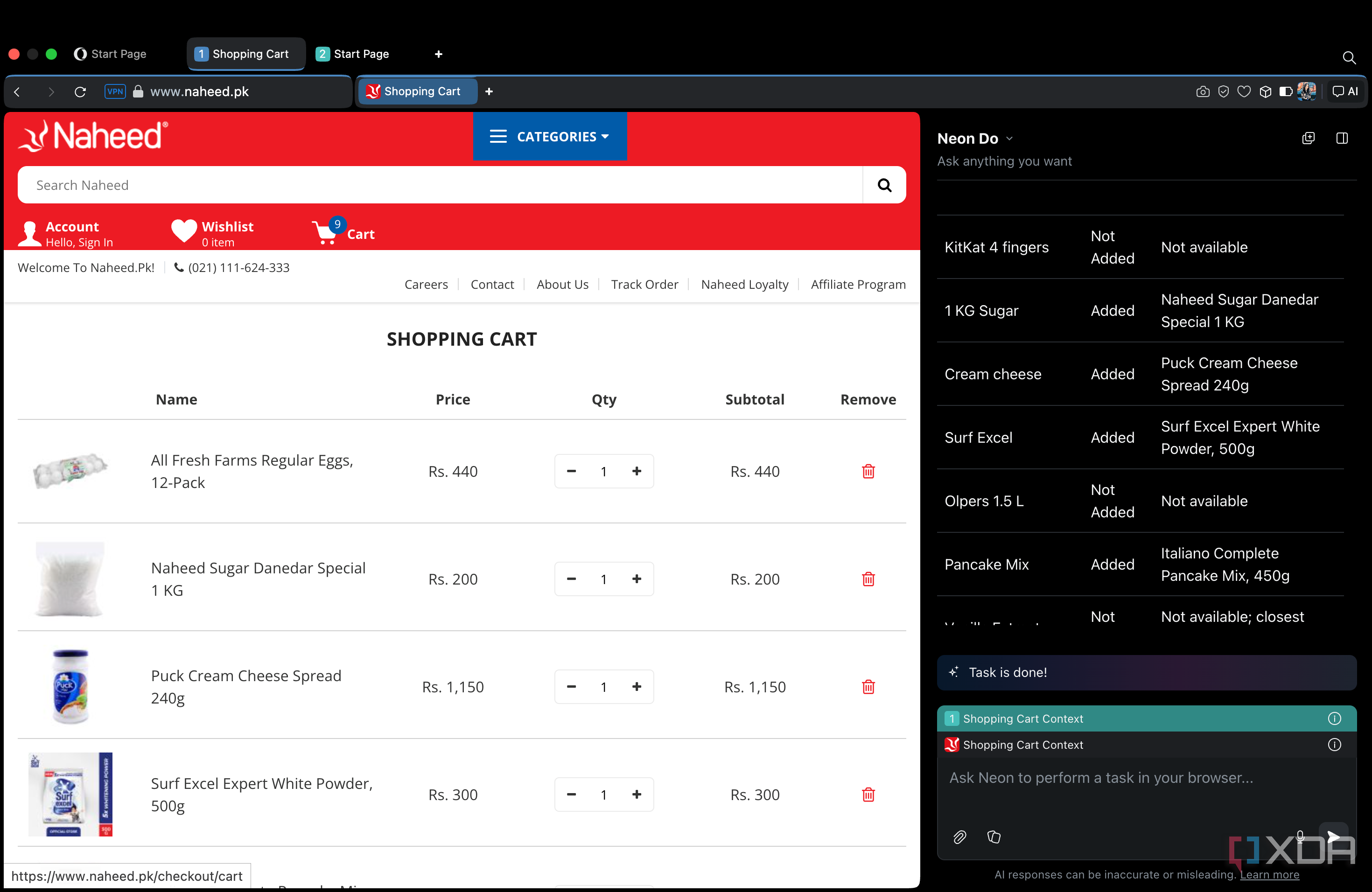Open the shield privacy protection icon
The height and width of the screenshot is (892, 1372).
(1223, 91)
